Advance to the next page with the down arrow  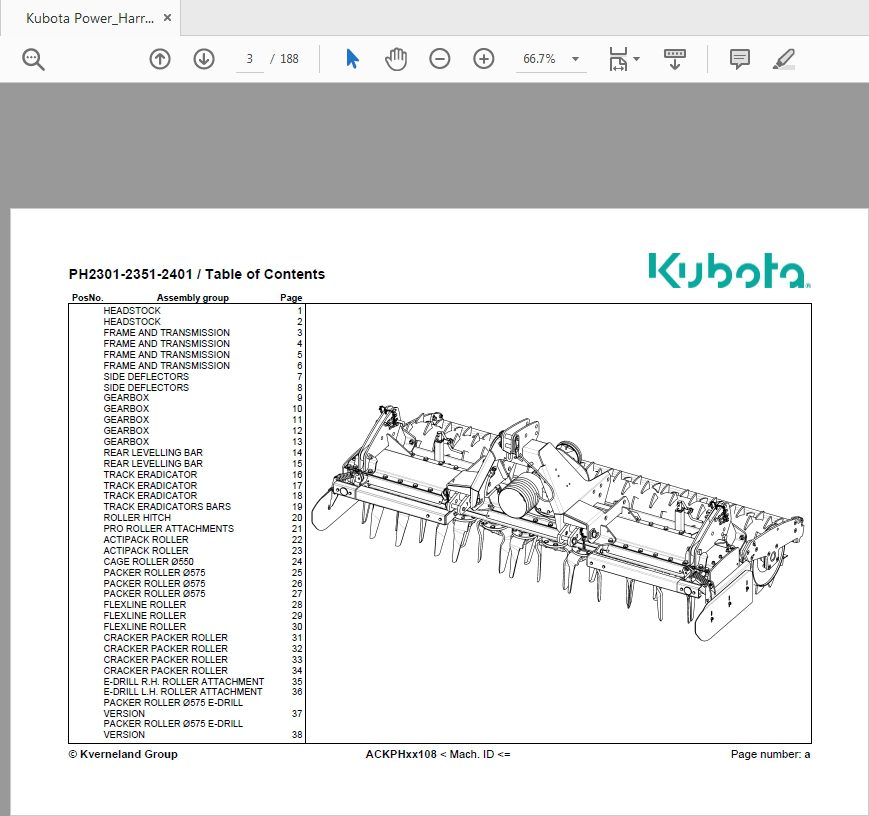(x=204, y=59)
